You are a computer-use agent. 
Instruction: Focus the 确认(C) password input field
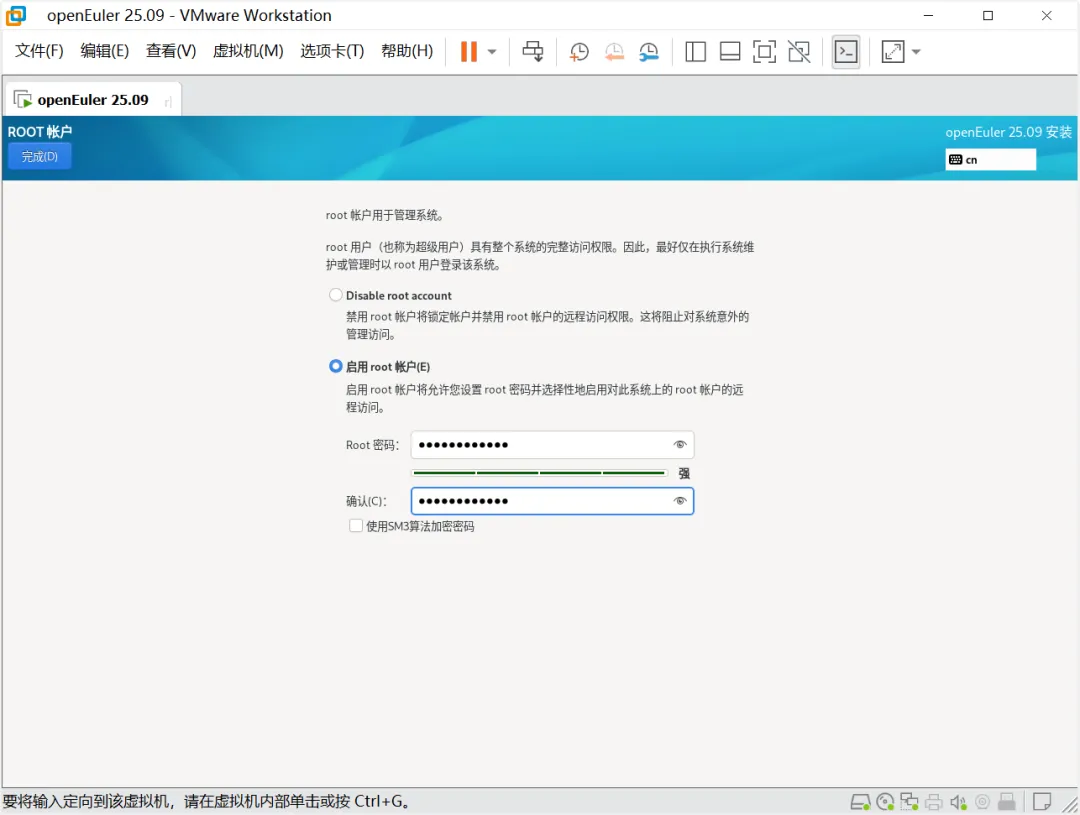tap(552, 501)
